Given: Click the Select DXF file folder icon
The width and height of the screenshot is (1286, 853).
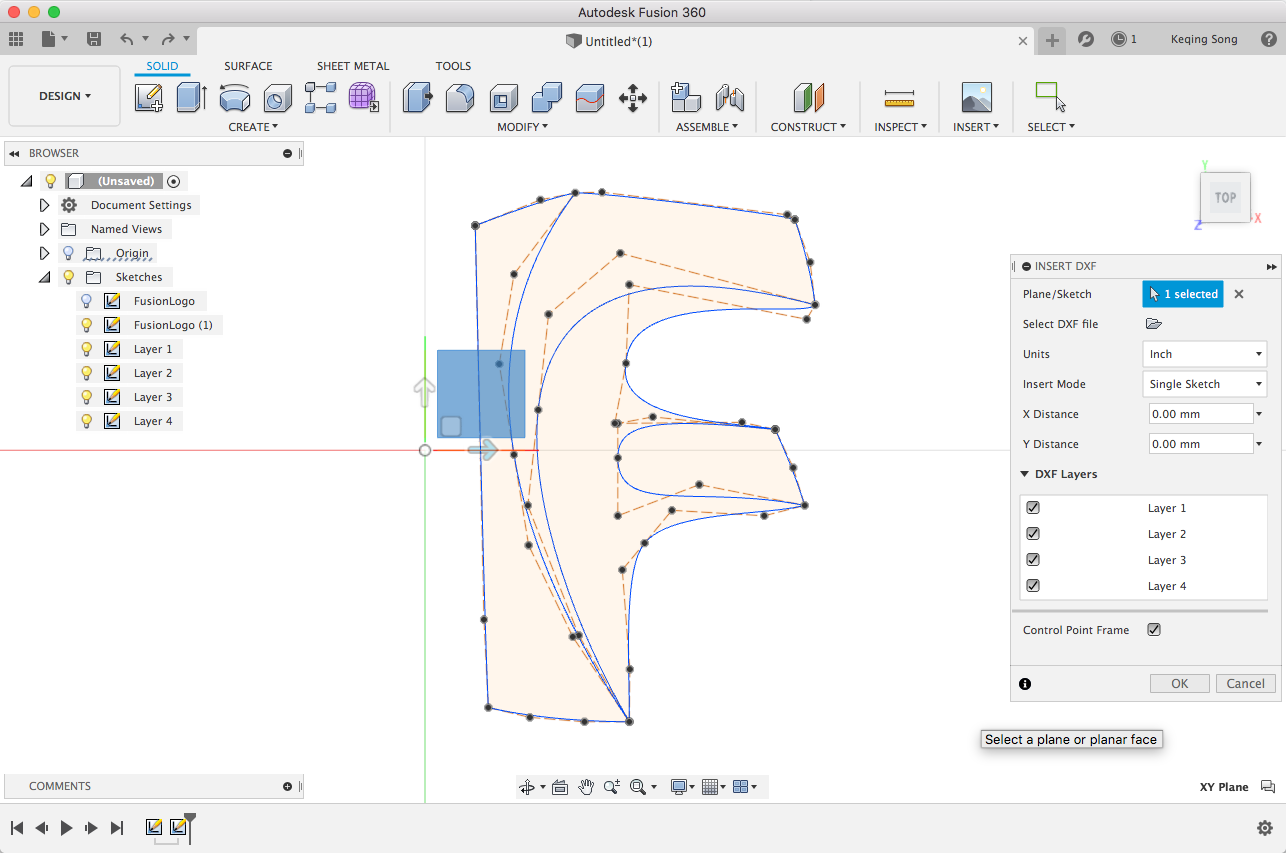Looking at the screenshot, I should pyautogui.click(x=1153, y=324).
